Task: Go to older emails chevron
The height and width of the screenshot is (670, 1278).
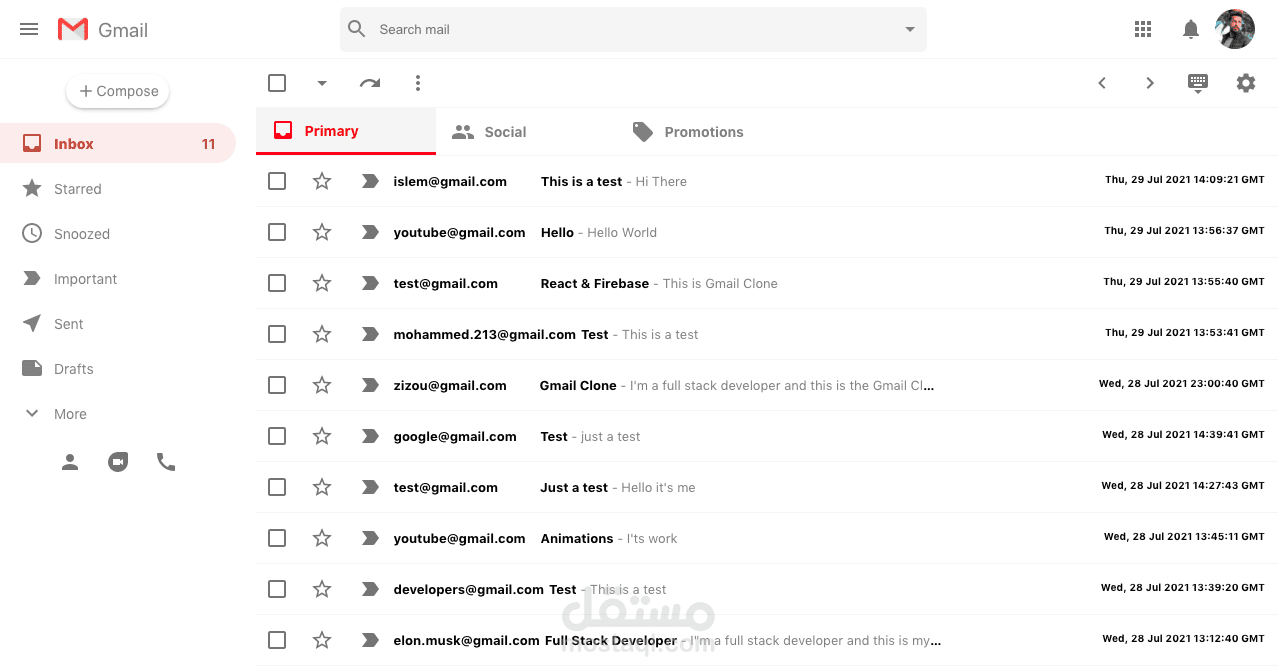Action: [1150, 83]
